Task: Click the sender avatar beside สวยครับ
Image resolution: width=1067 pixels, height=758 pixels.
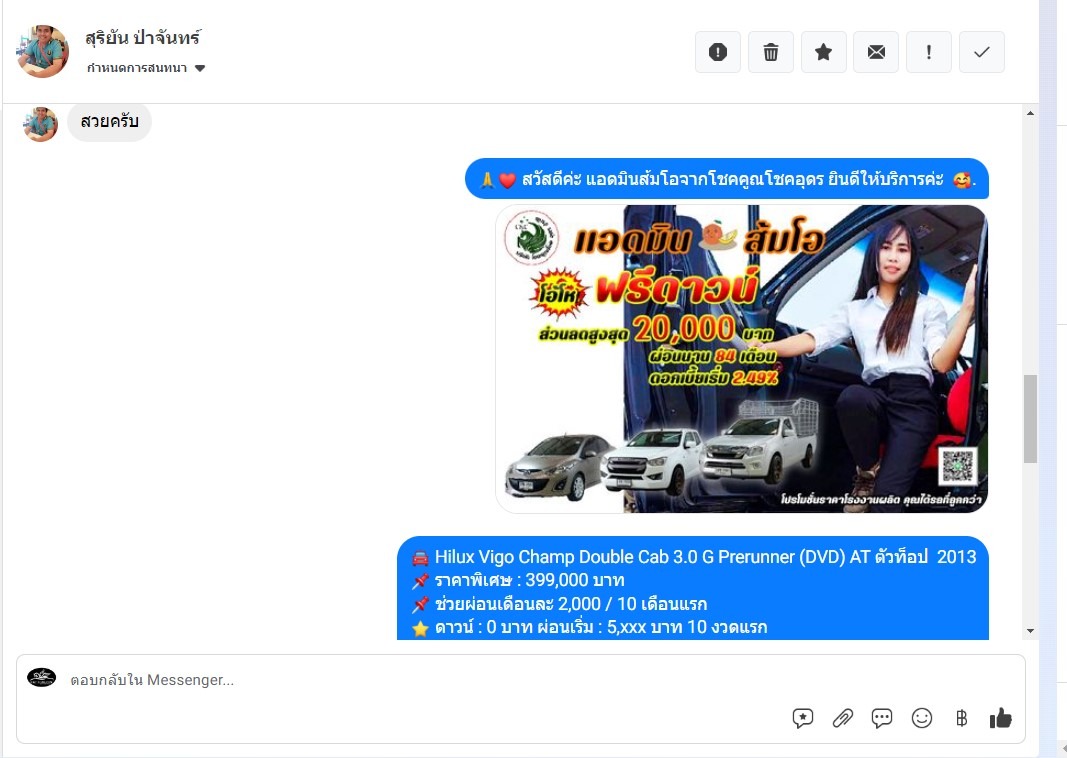Action: pyautogui.click(x=41, y=125)
